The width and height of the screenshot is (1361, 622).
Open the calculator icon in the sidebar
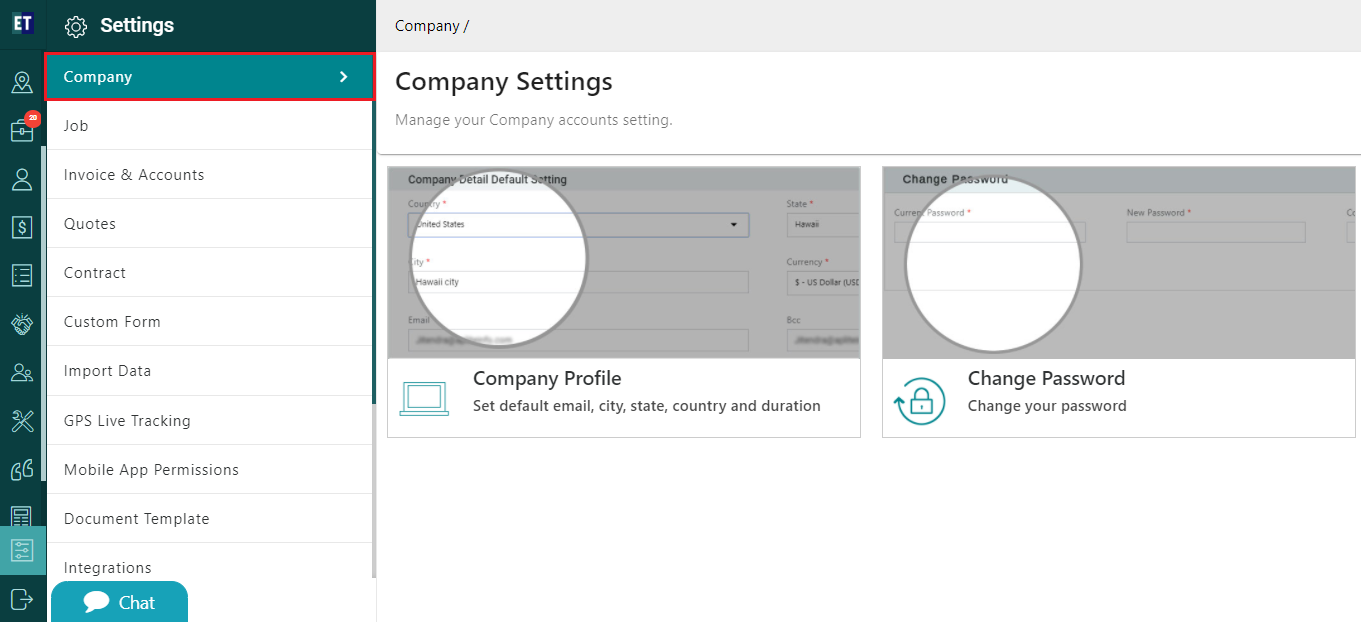click(22, 516)
